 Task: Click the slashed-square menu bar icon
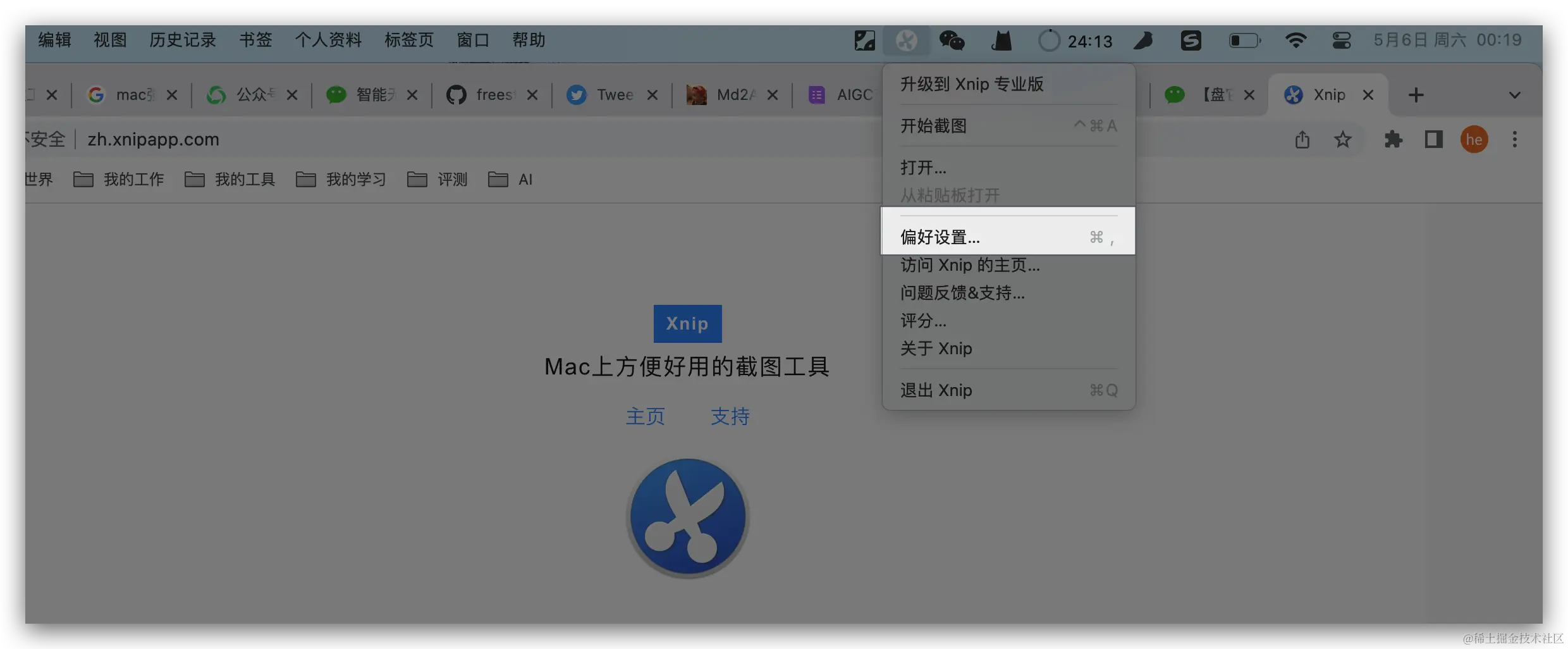tap(864, 41)
